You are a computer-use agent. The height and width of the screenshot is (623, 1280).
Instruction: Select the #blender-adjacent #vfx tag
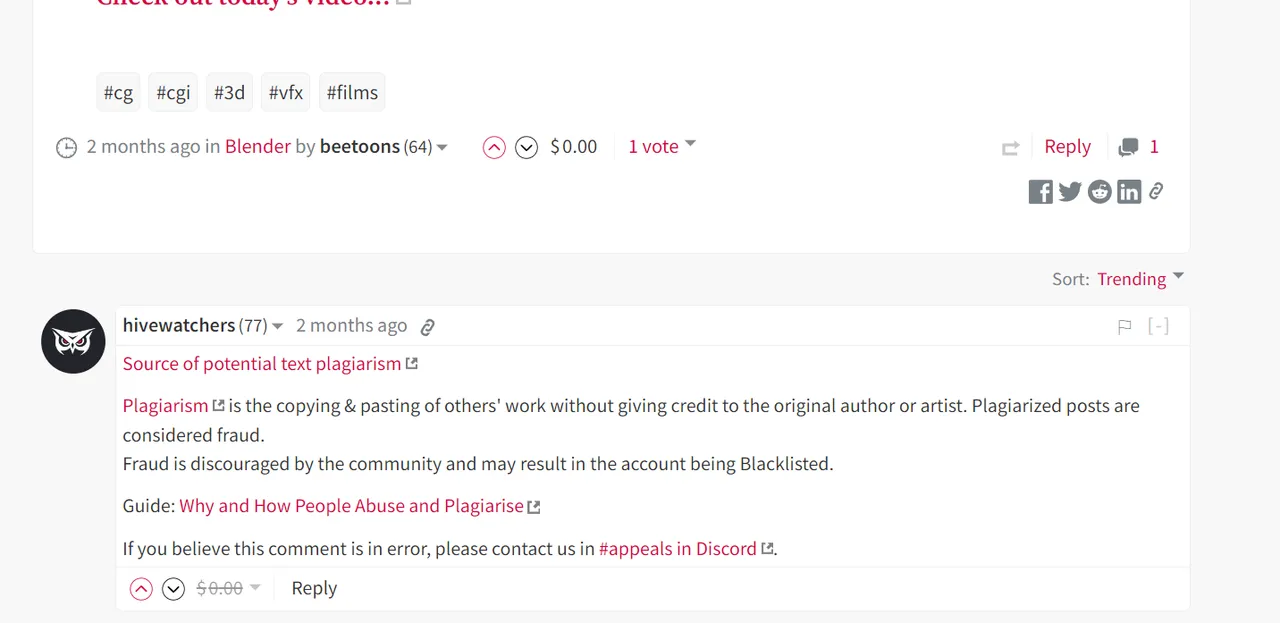click(x=286, y=92)
